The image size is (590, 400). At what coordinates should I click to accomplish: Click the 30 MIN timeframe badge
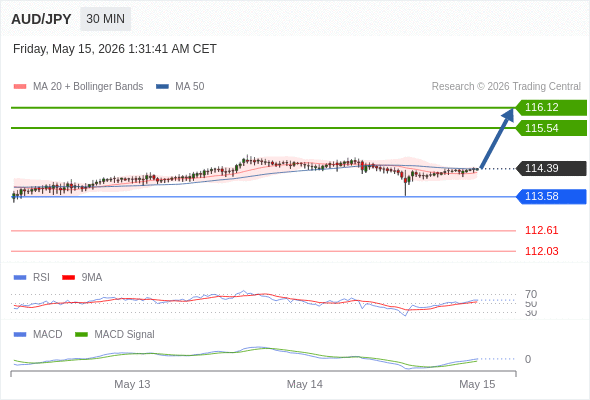(x=105, y=19)
